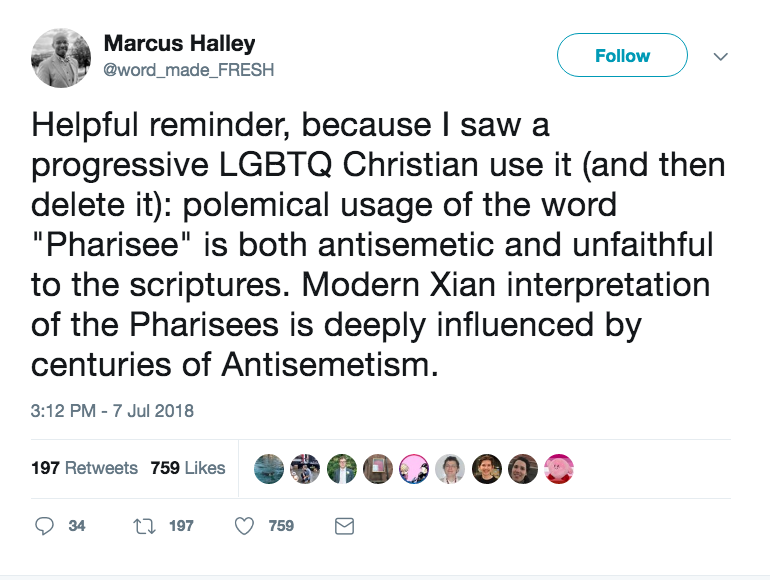
Task: Click the retweet count next to retweet icon
Action: [181, 525]
